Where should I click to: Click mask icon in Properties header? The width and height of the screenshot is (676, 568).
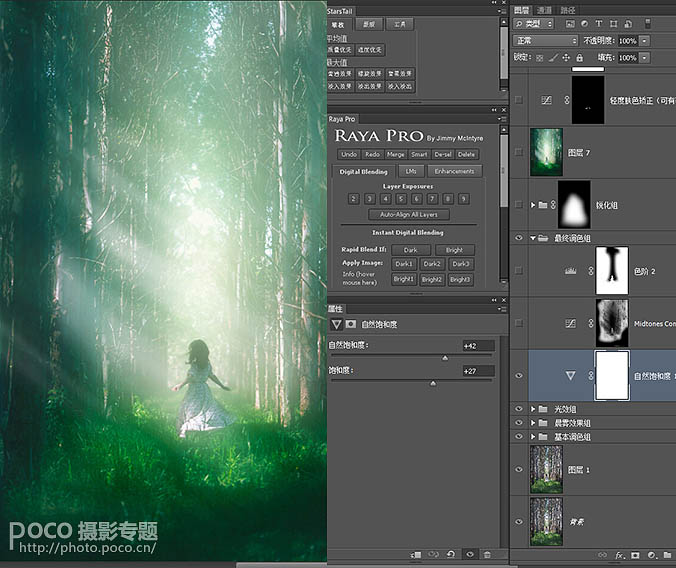[x=351, y=324]
